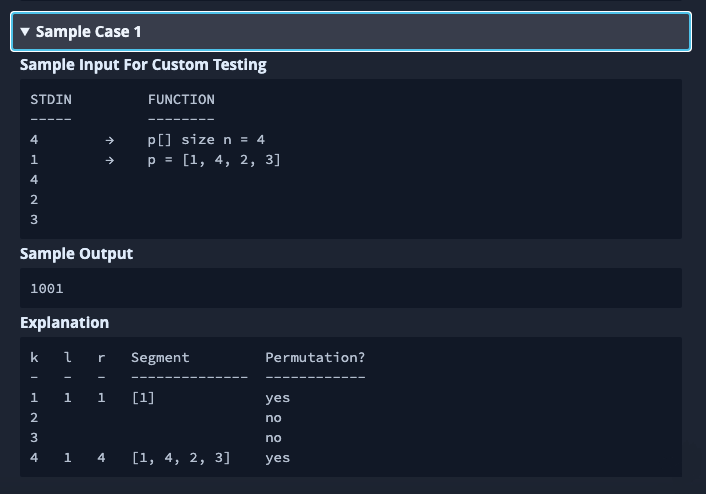This screenshot has height=494, width=706.
Task: Click the Sample Case 1 header title
Action: click(88, 32)
